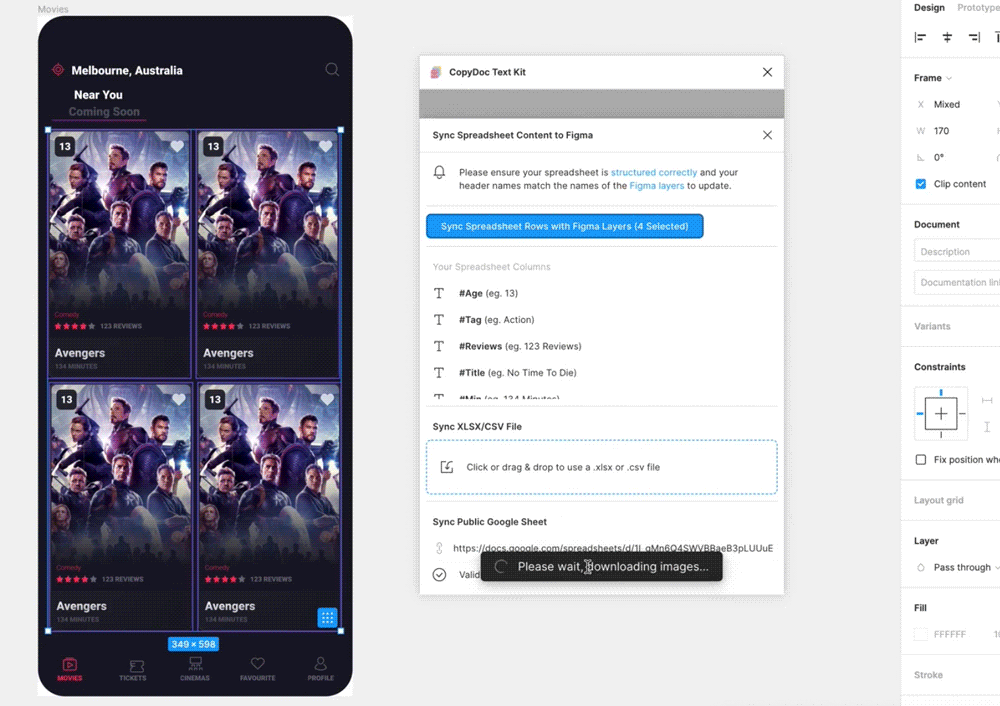Open the 'structured correctly' link
The image size is (1000, 706).
[x=654, y=172]
